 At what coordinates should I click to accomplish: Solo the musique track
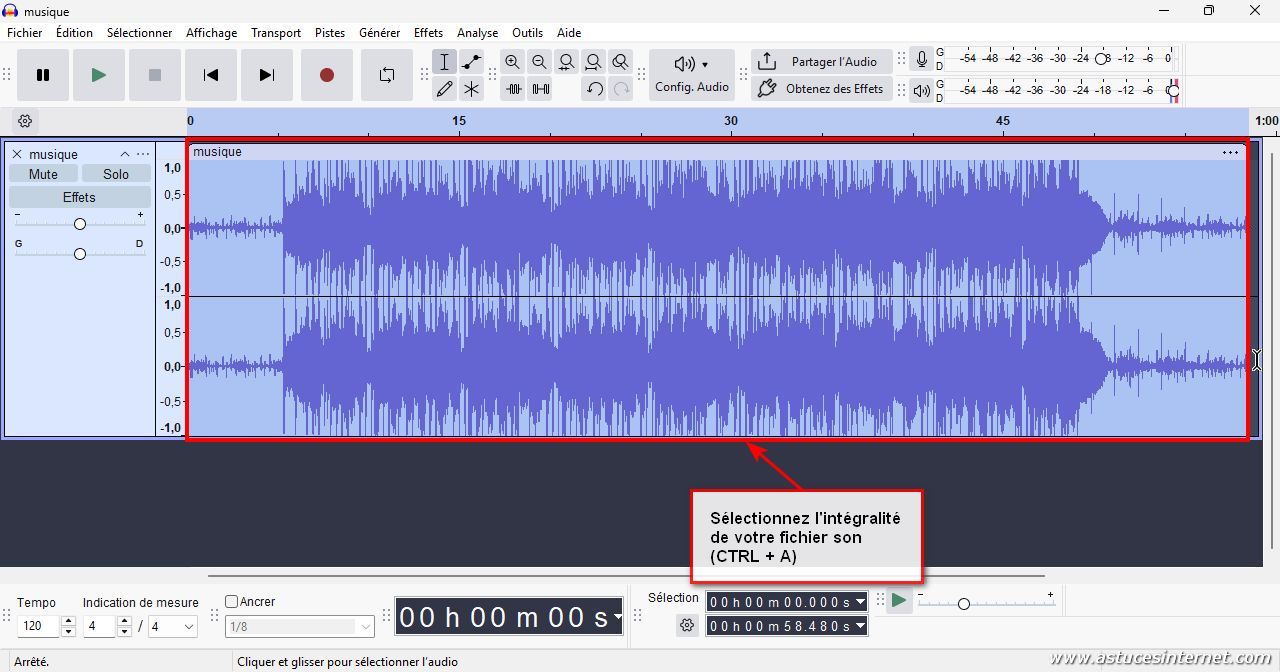tap(116, 174)
